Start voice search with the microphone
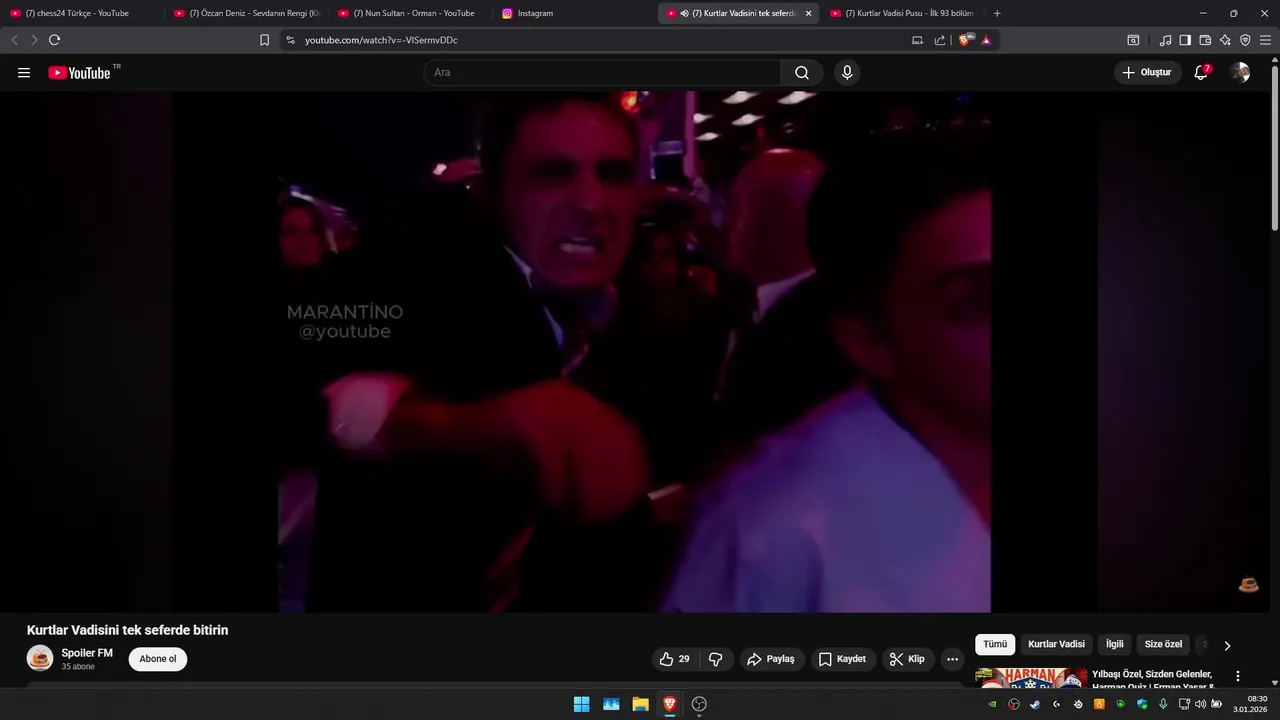Screen dimensions: 1280x720 [847, 73]
